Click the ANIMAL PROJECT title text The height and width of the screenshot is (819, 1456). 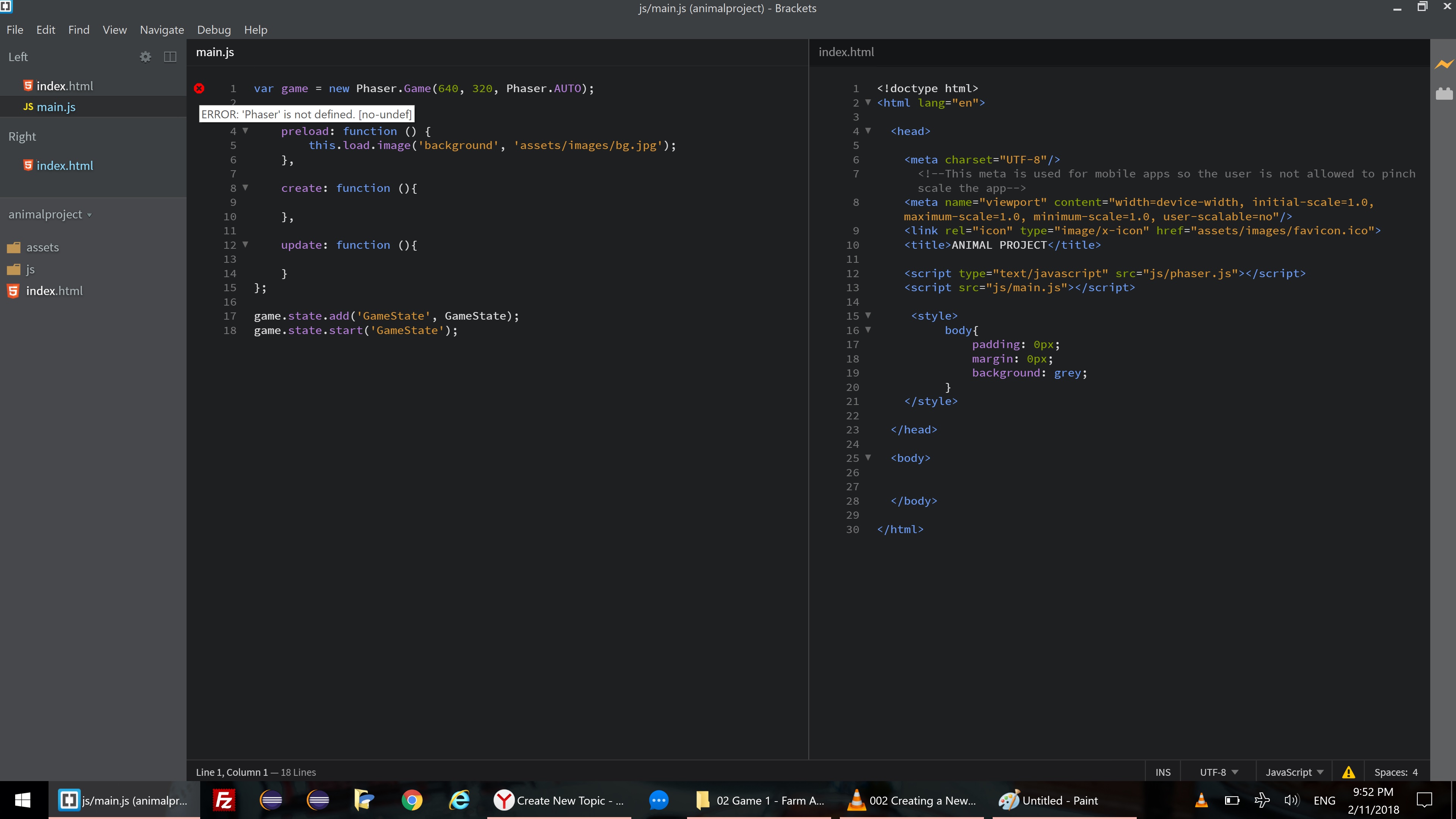999,245
